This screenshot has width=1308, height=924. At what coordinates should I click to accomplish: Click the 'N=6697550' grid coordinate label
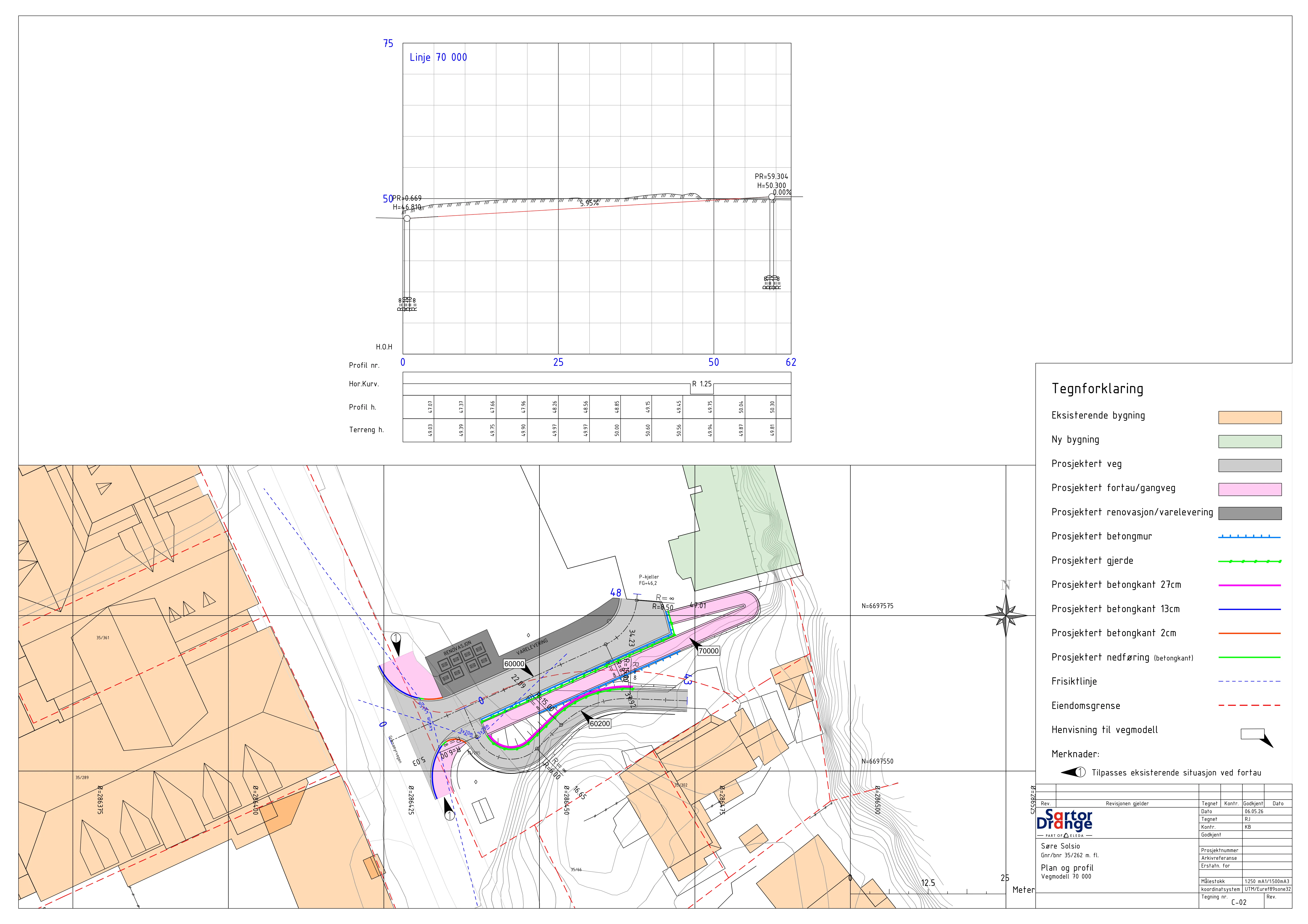pyautogui.click(x=877, y=761)
